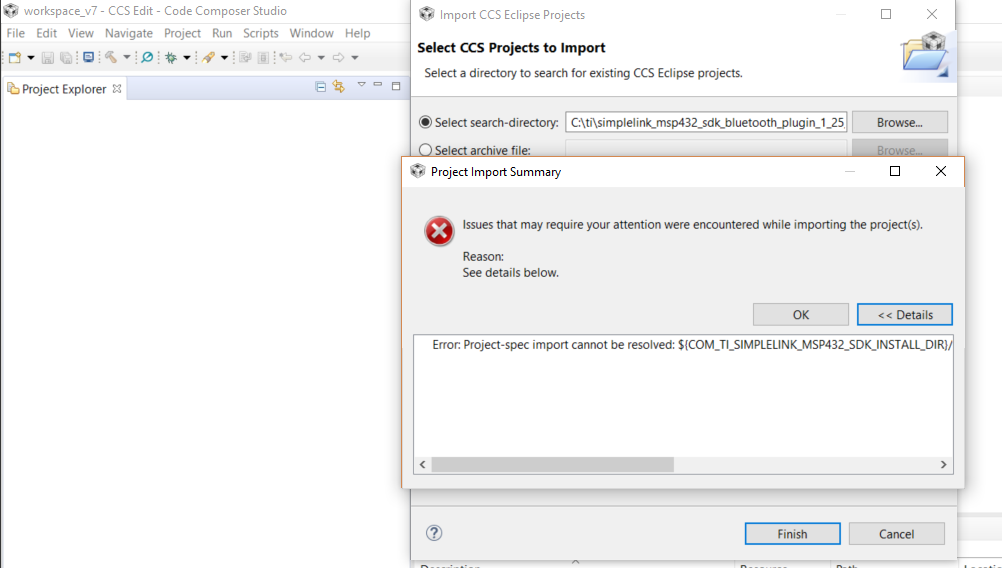This screenshot has height=568, width=1002.
Task: Collapse the error with << Details button
Action: tap(904, 314)
